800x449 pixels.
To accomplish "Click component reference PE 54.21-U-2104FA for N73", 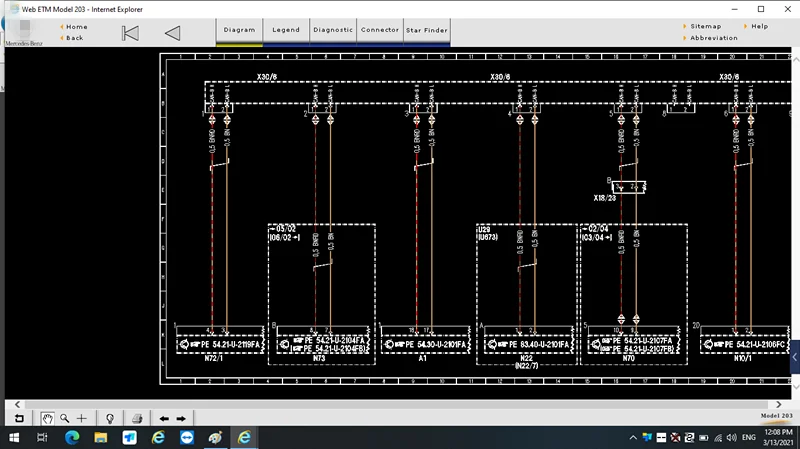I will click(x=336, y=340).
